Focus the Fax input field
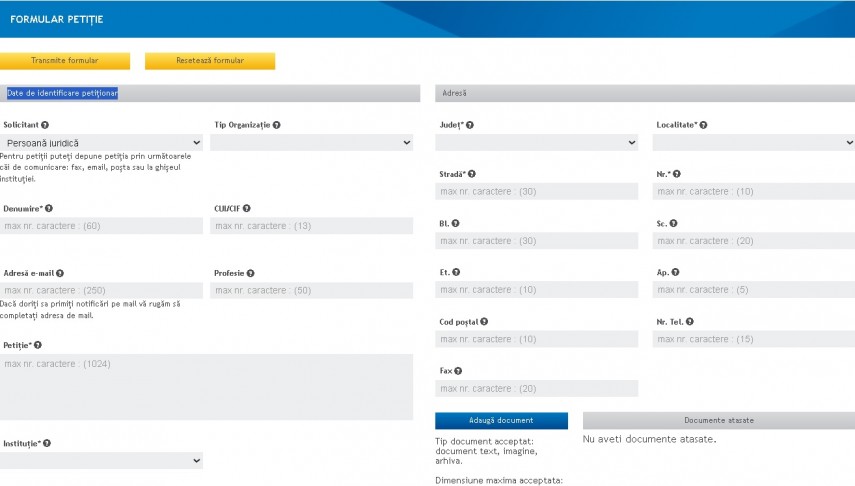Viewport: 855px width, 486px height. pos(537,388)
